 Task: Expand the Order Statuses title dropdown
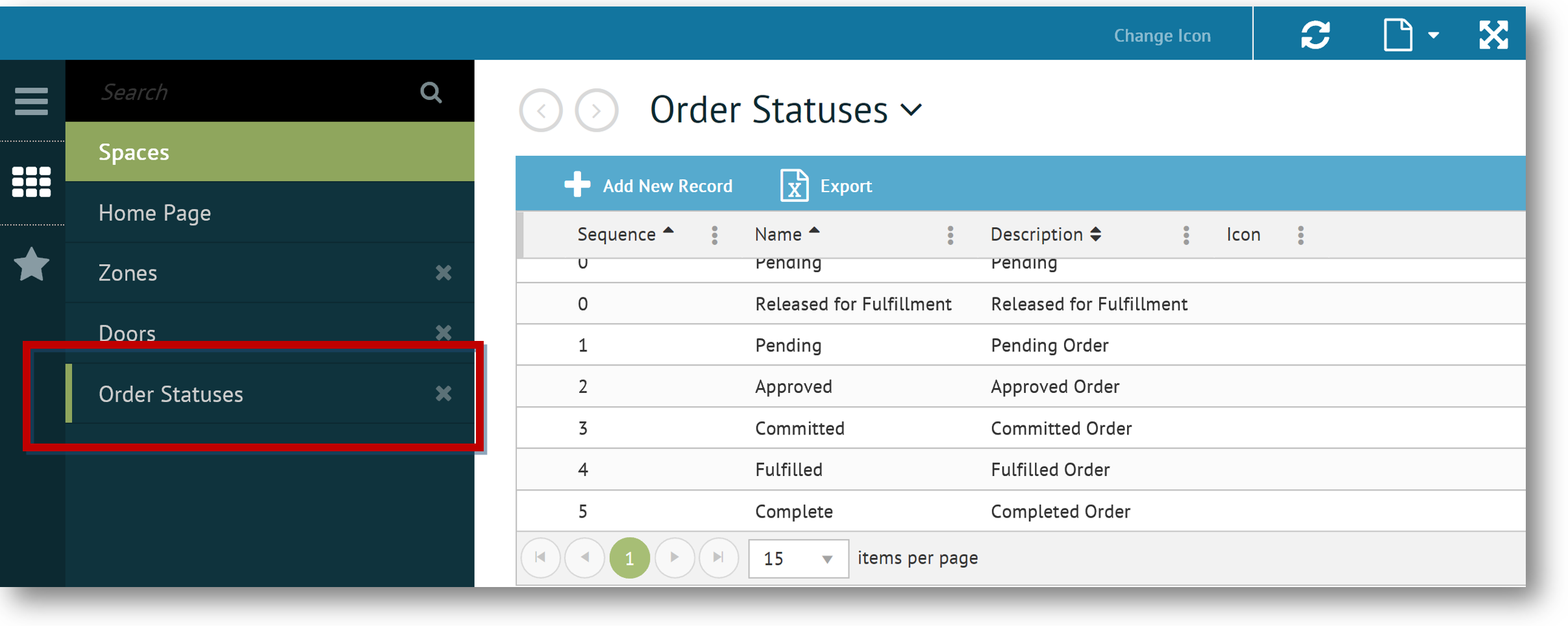click(912, 110)
